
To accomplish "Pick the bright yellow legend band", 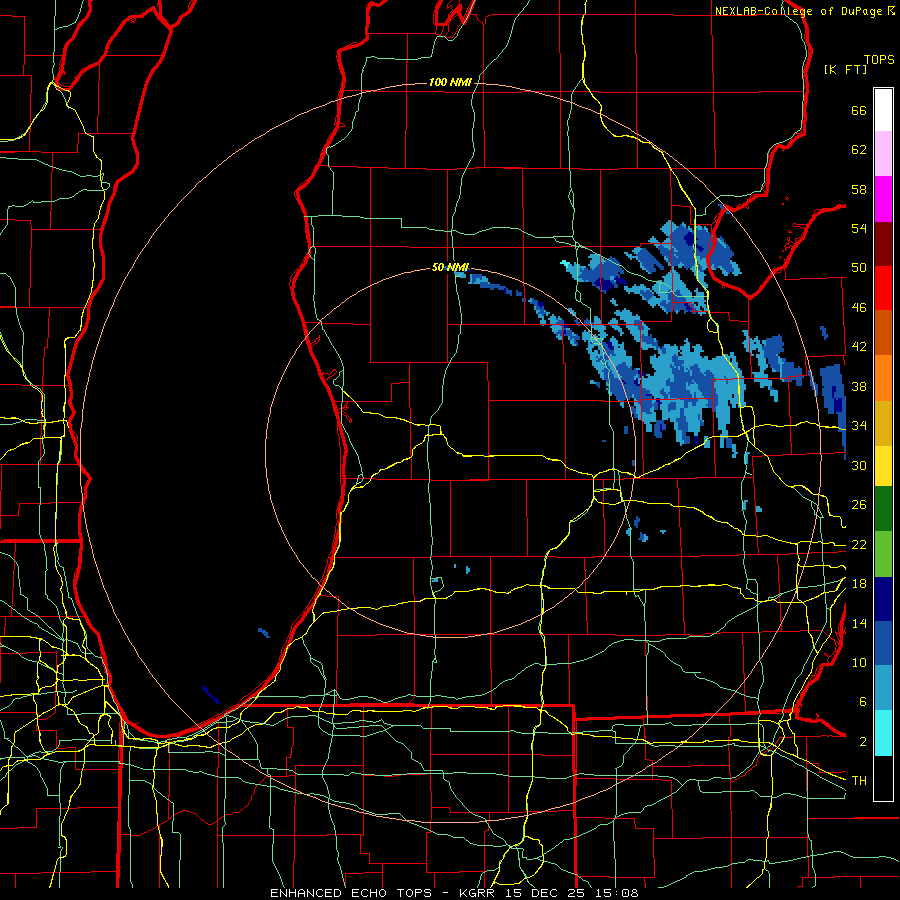I will pyautogui.click(x=883, y=465).
